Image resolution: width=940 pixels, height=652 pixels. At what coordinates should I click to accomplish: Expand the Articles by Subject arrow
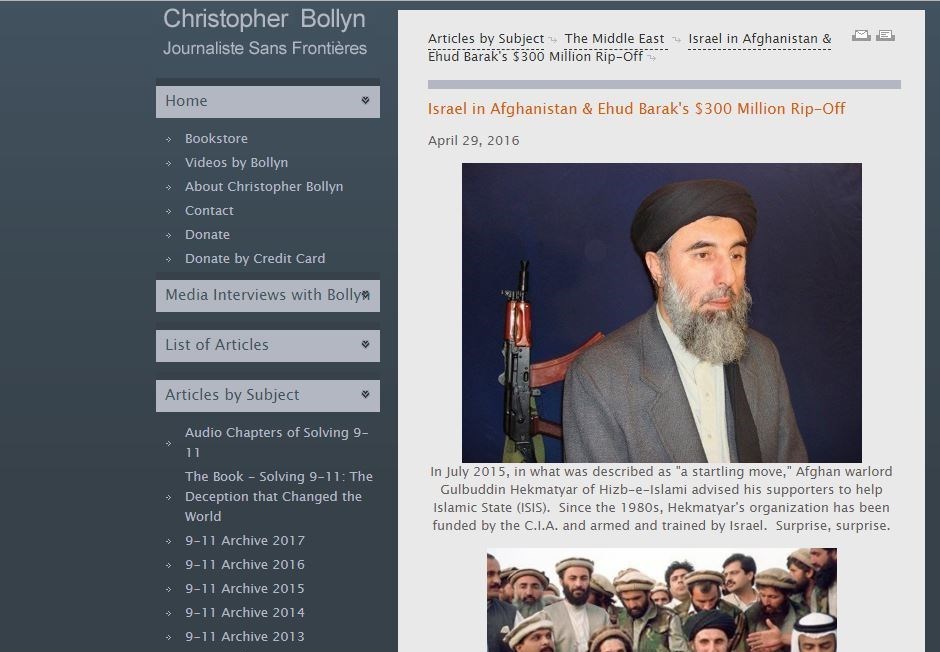[x=365, y=394]
